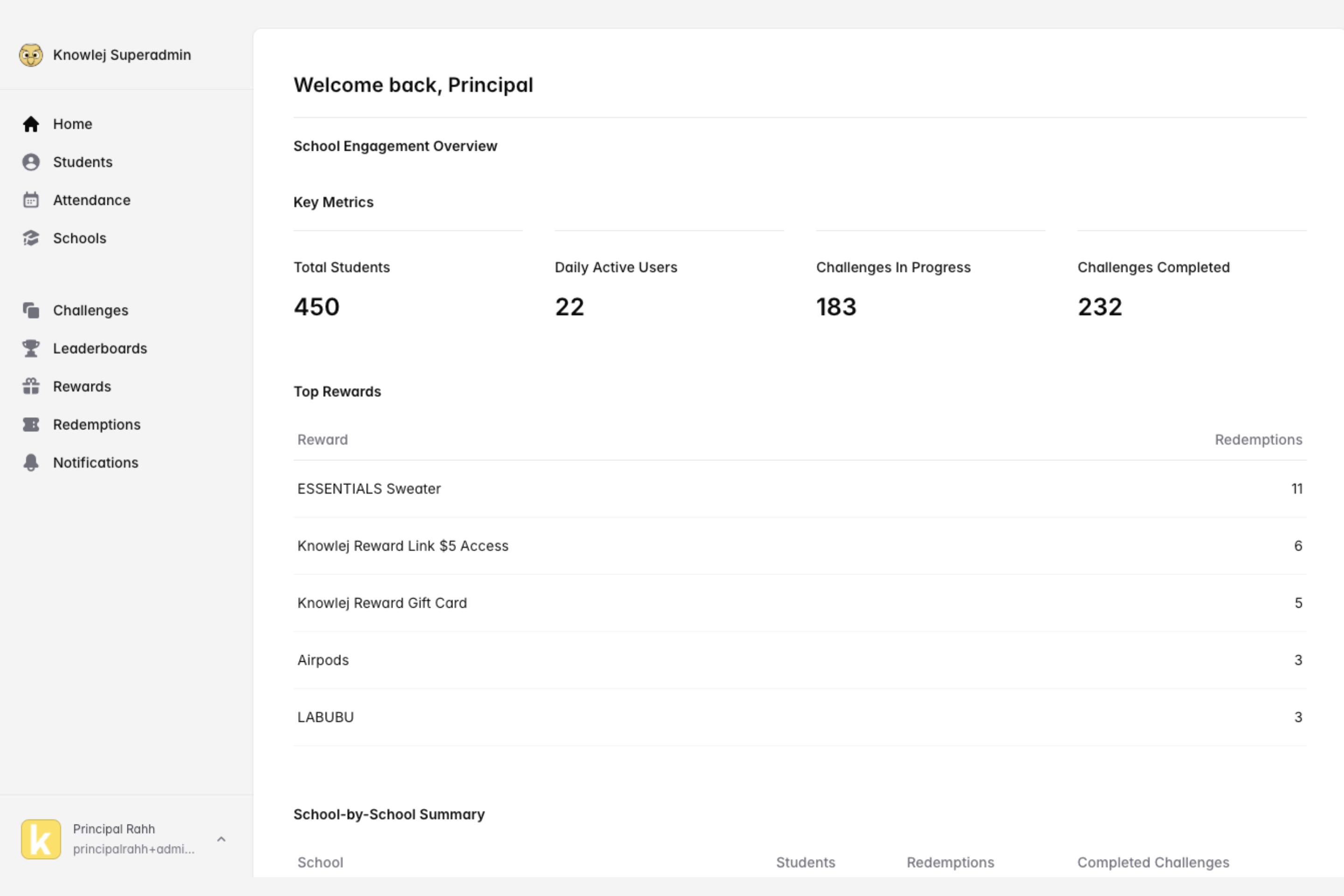Expand the Principal Rahh account chevron
Image resolution: width=1344 pixels, height=896 pixels.
[222, 839]
